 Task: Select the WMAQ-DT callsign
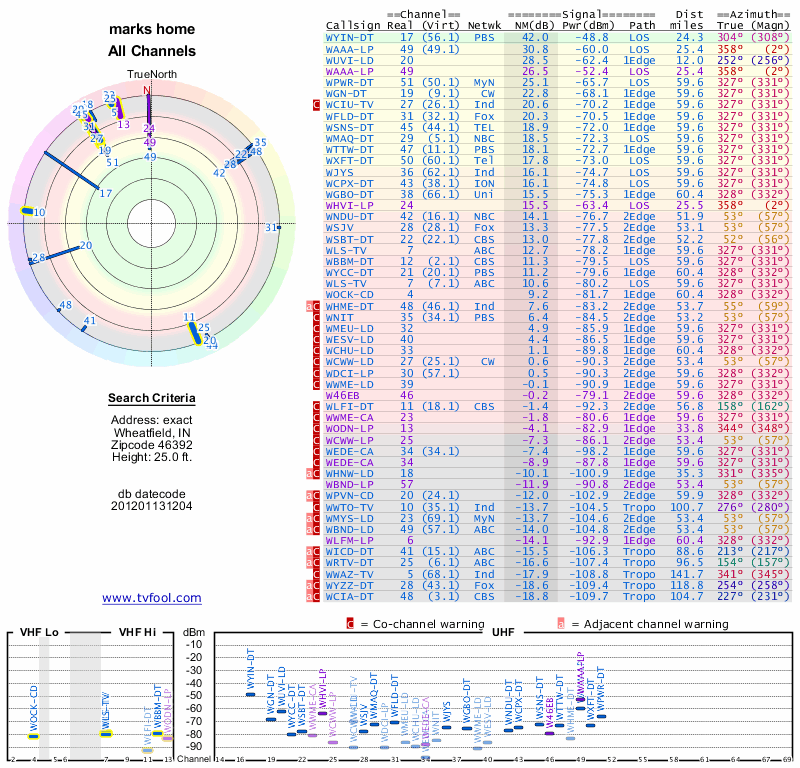(349, 139)
